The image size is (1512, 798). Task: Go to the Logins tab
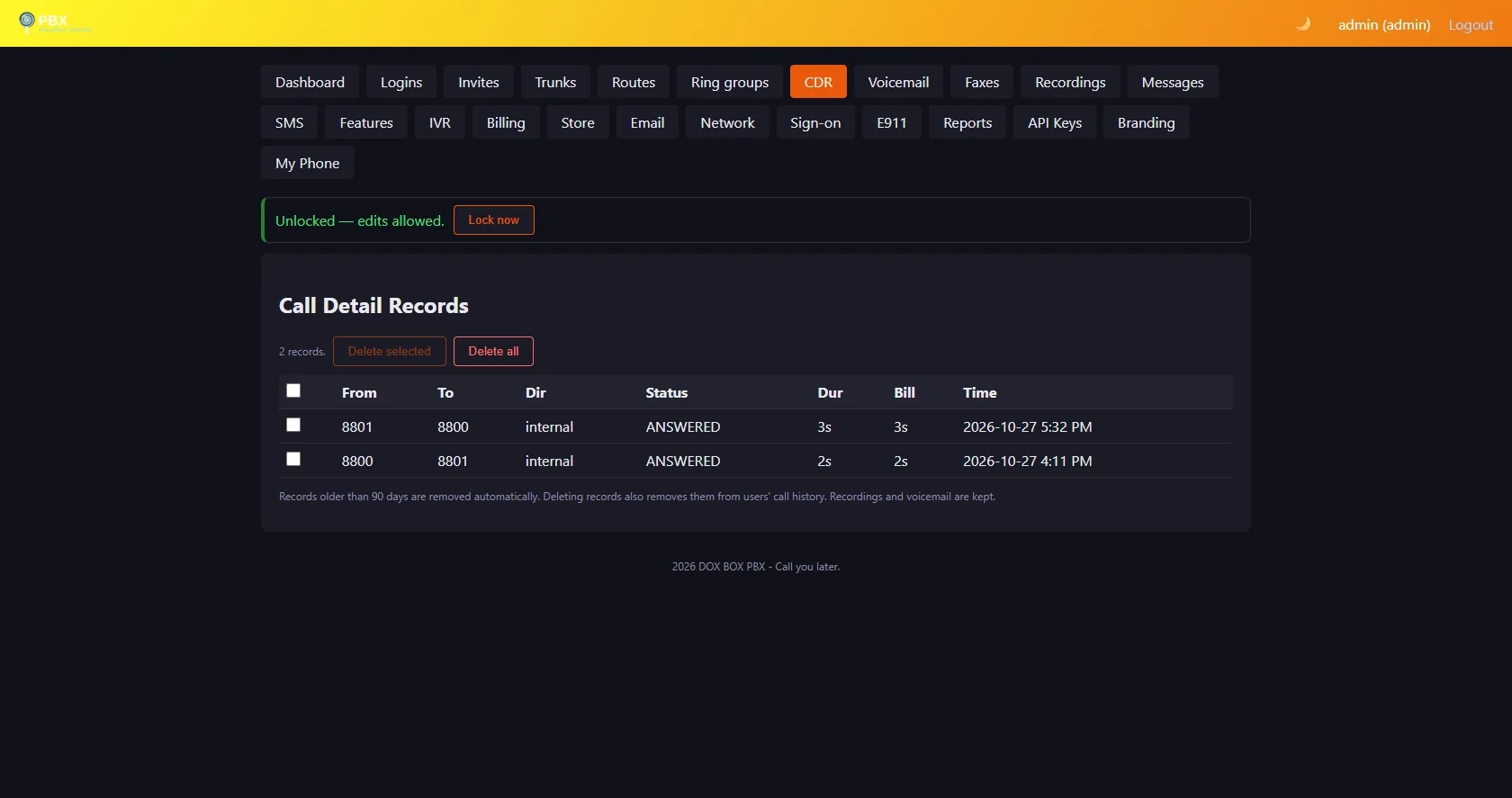pos(401,82)
